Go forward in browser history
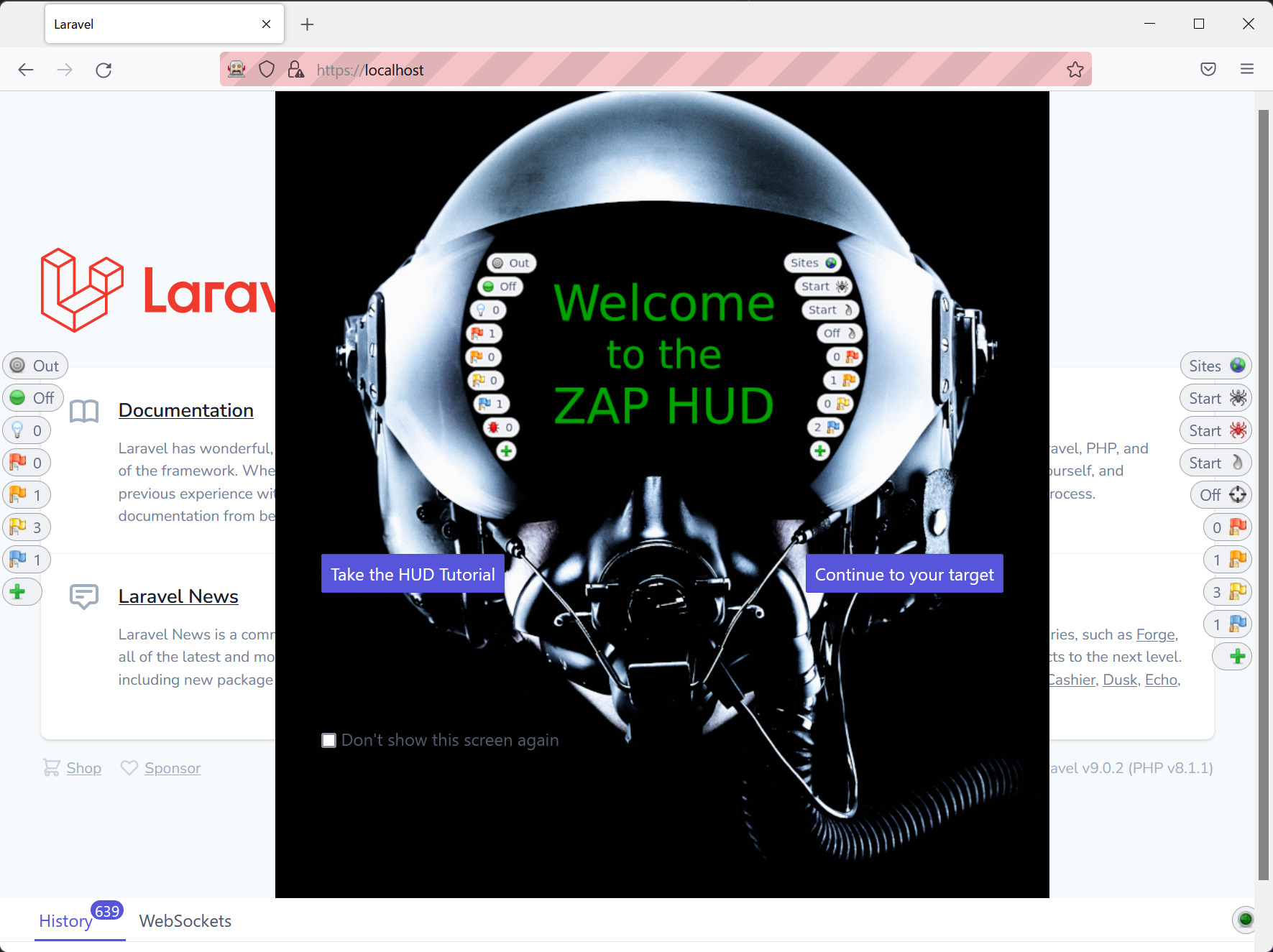The image size is (1273, 952). point(65,70)
